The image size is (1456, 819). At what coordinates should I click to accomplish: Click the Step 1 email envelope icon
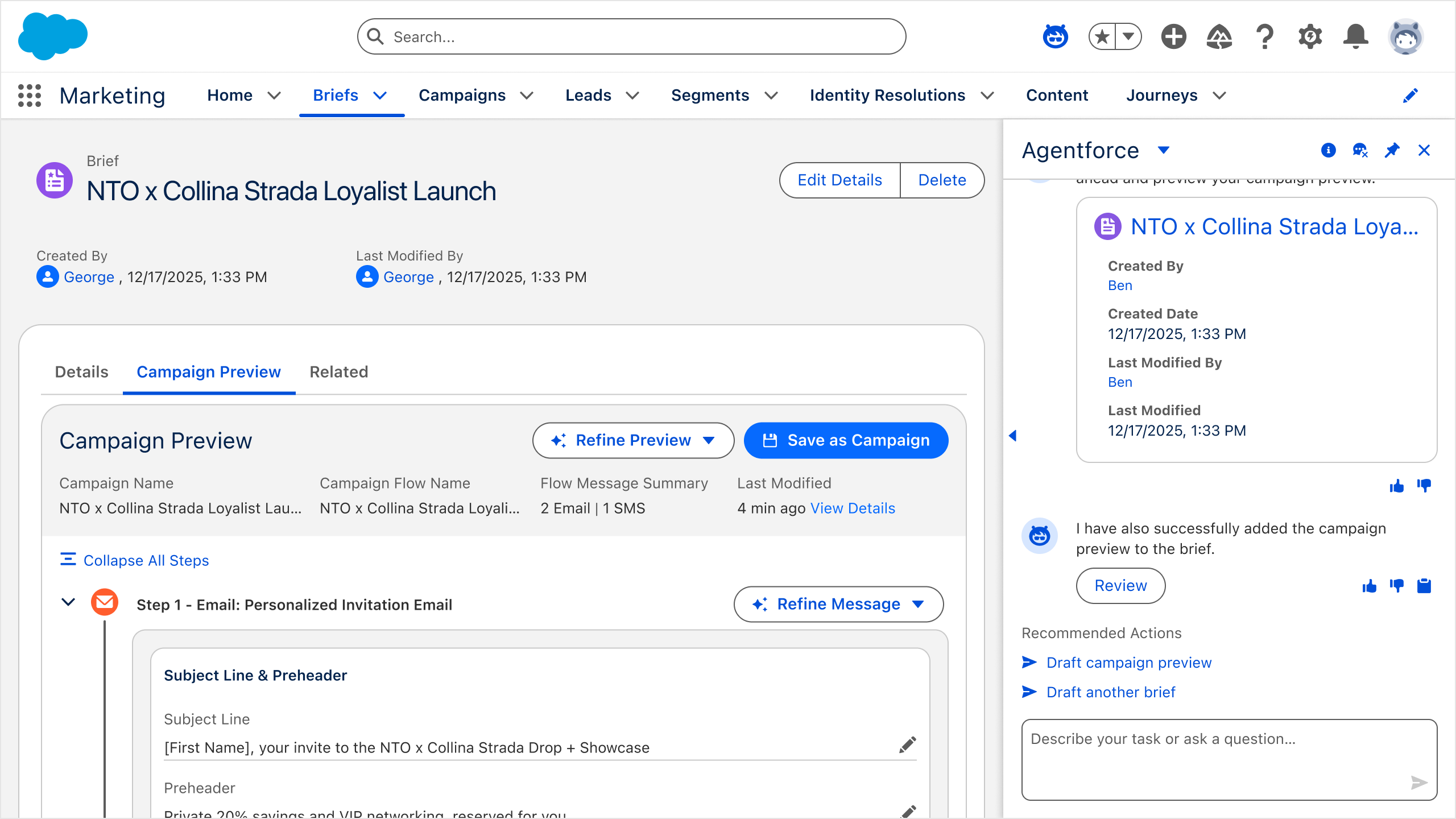105,602
